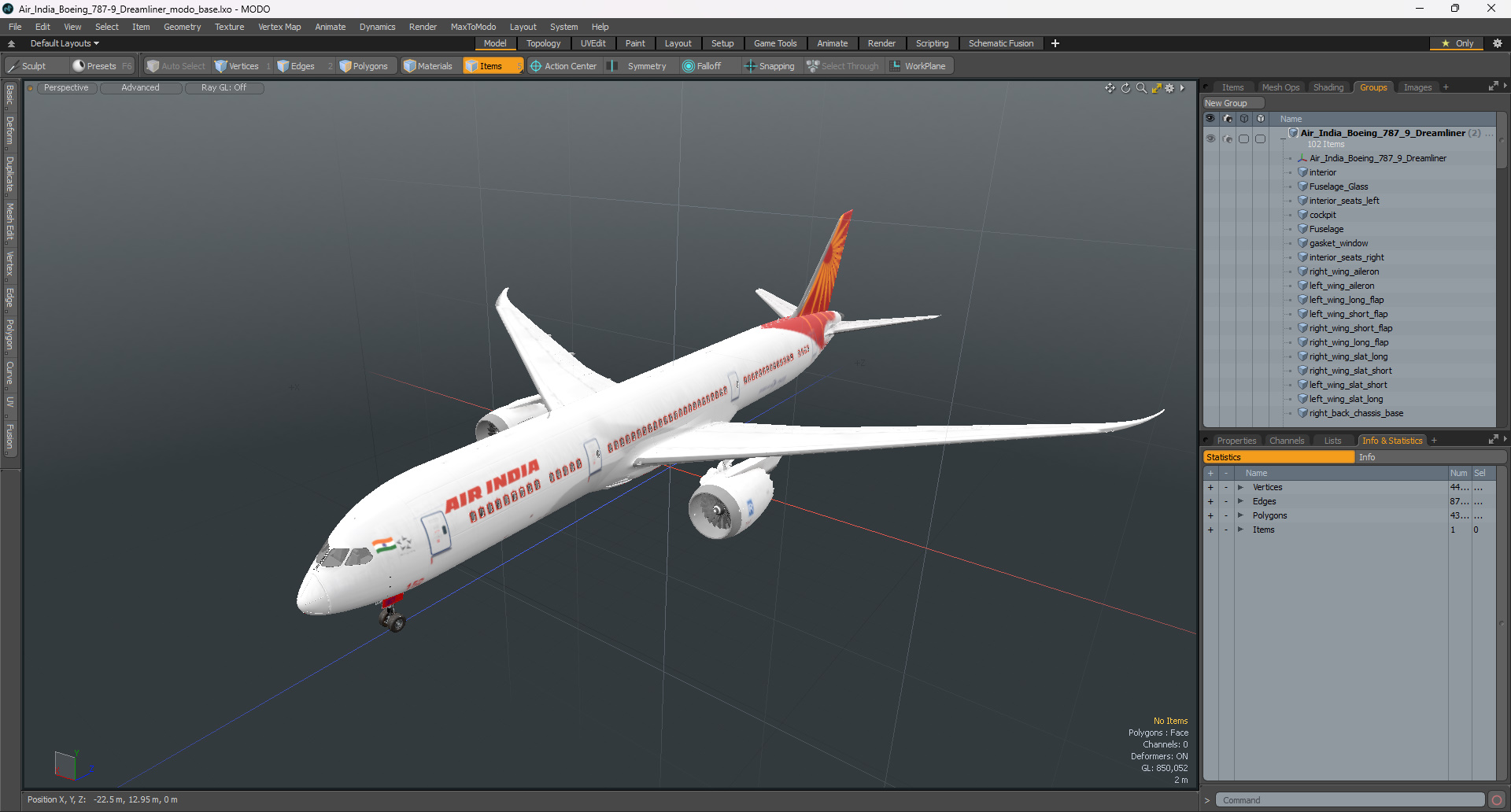Switch to the Schematic Fusion tab

pyautogui.click(x=1001, y=43)
